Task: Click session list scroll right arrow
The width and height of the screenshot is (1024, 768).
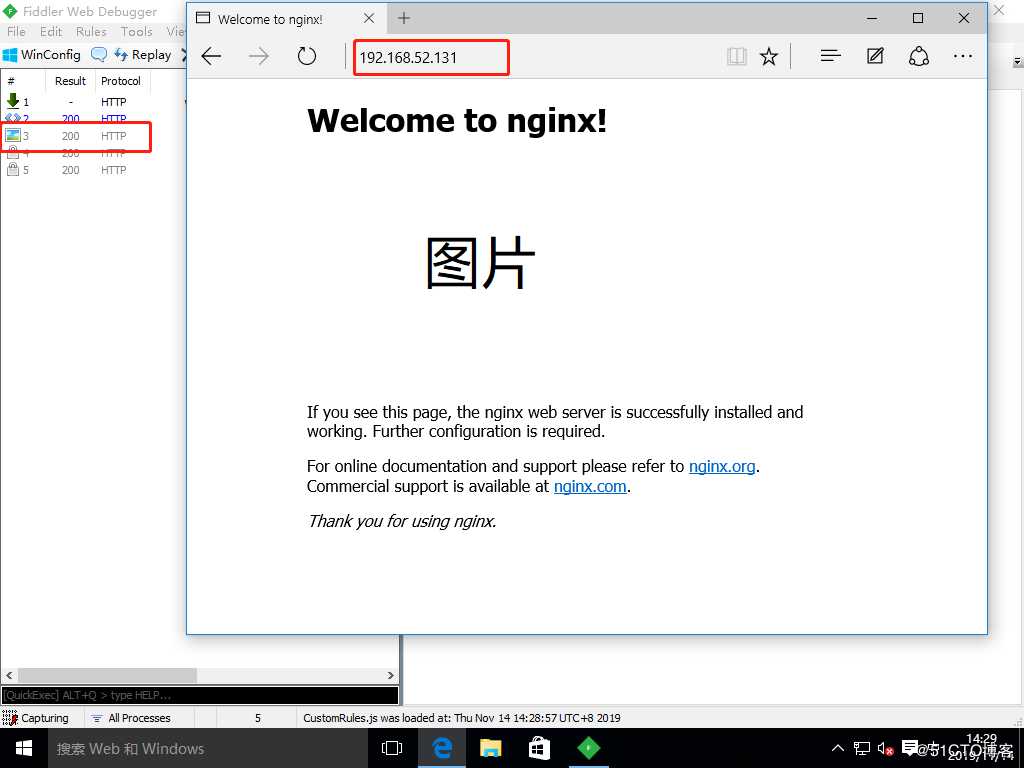Action: click(x=391, y=675)
